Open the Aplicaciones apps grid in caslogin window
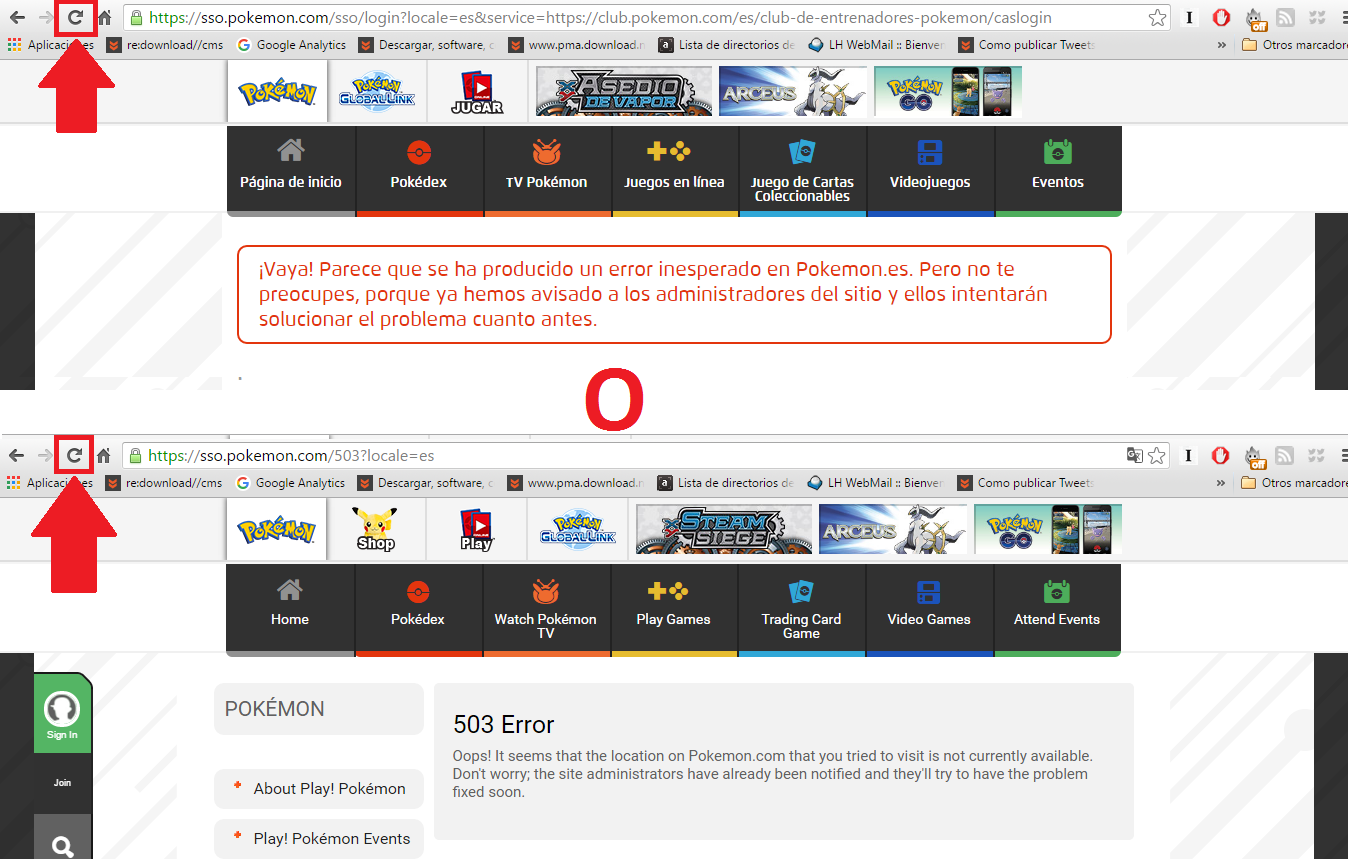 pyautogui.click(x=51, y=45)
